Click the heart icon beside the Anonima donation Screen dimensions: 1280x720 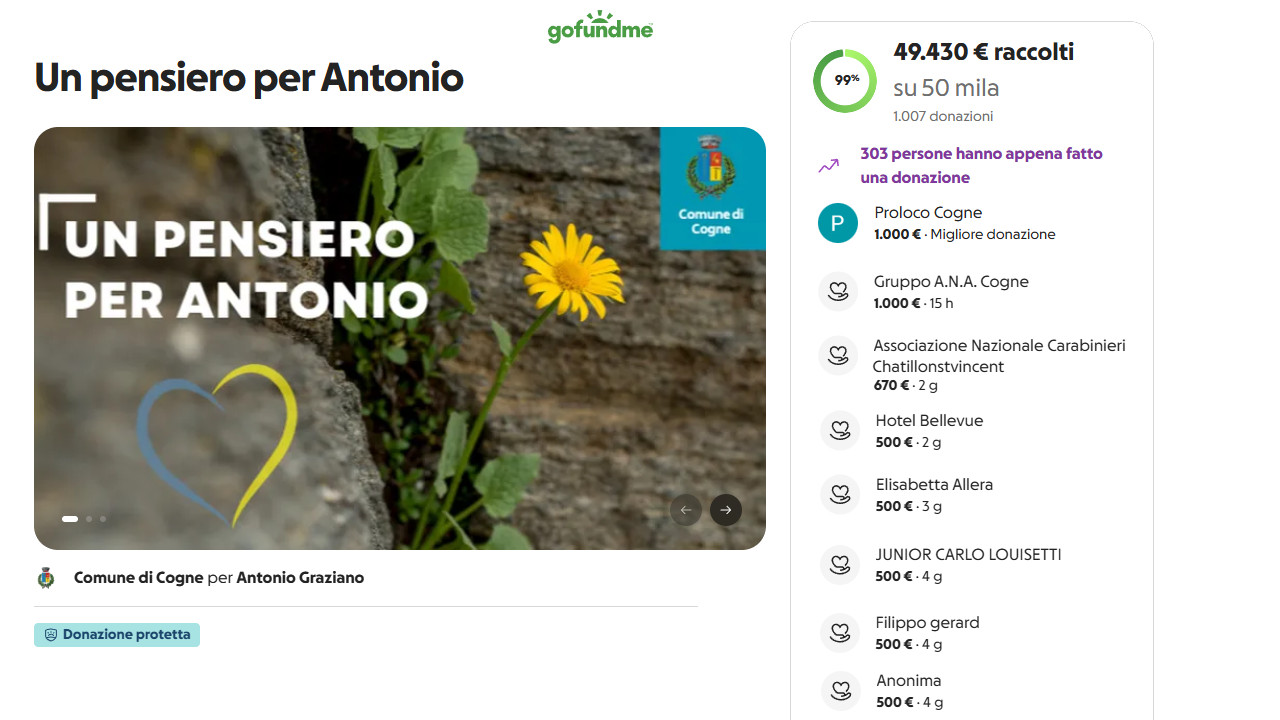[839, 690]
